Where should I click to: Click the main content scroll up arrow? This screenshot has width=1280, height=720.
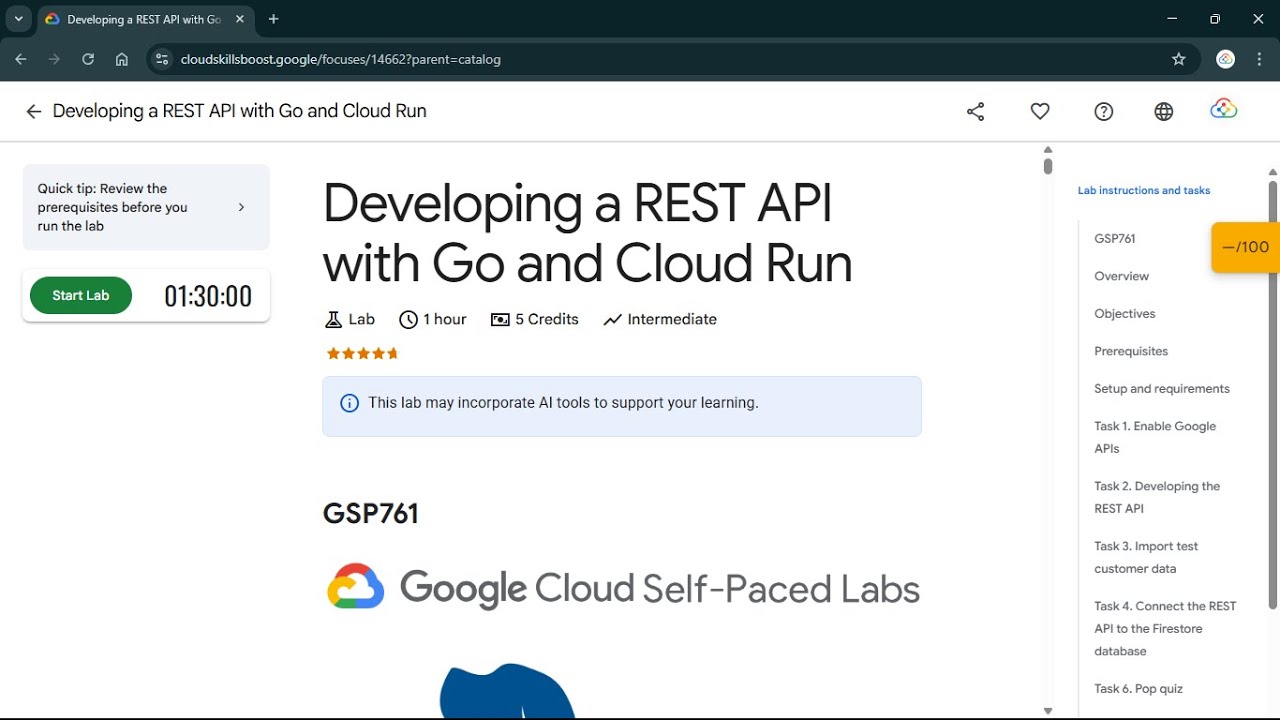click(x=1048, y=150)
